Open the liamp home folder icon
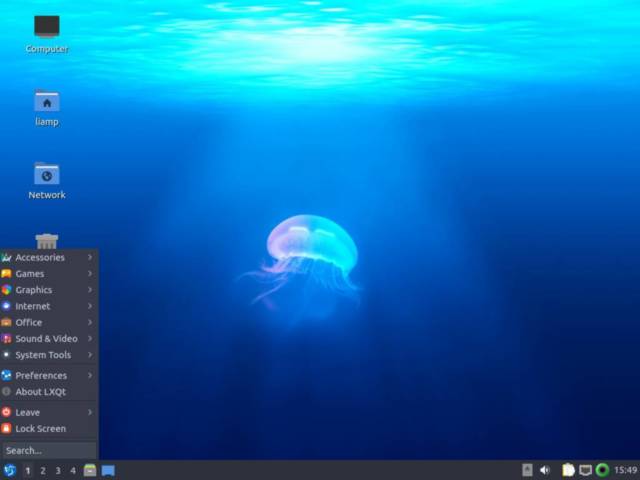The height and width of the screenshot is (480, 640). pos(47,100)
